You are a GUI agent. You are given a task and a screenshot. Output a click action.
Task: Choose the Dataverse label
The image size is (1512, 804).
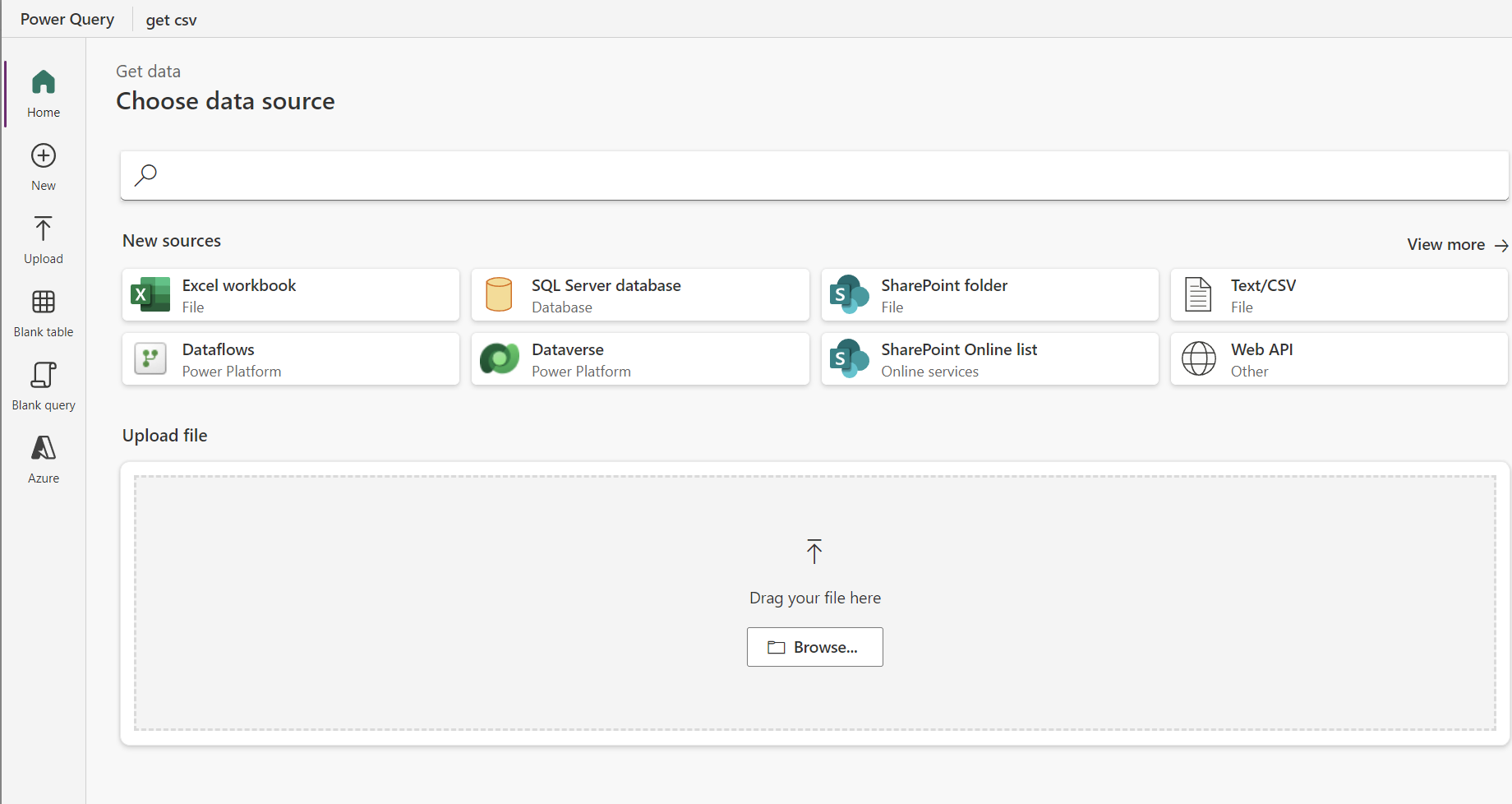[x=568, y=349]
